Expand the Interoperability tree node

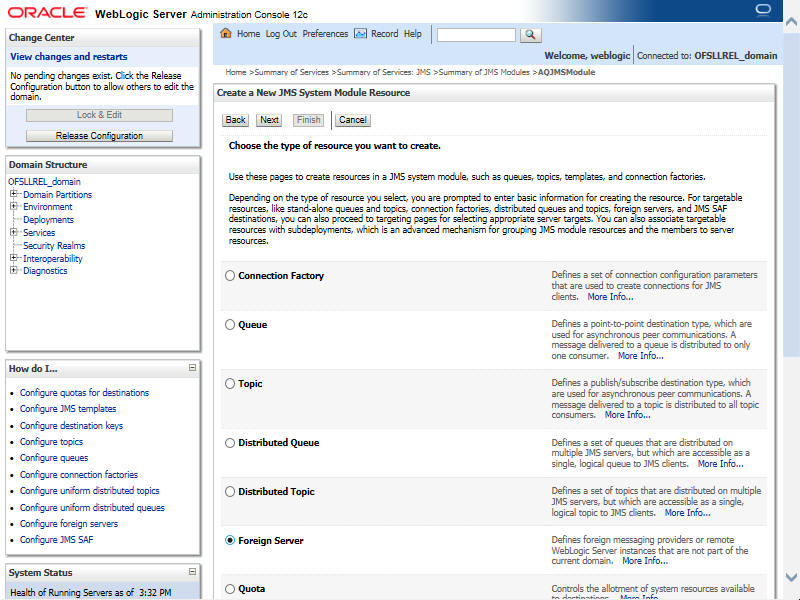14,258
